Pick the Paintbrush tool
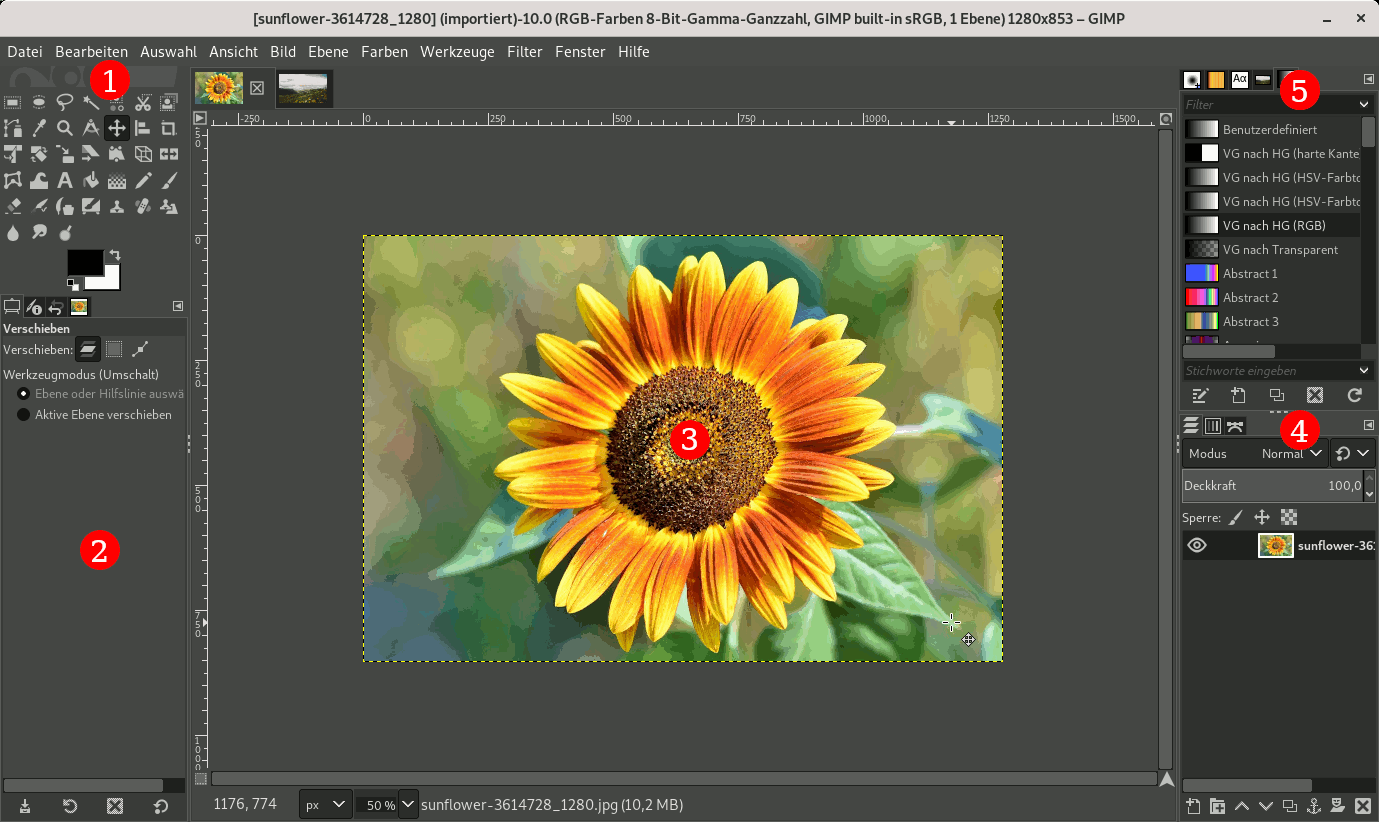Screen dimensions: 1379x822 169,181
